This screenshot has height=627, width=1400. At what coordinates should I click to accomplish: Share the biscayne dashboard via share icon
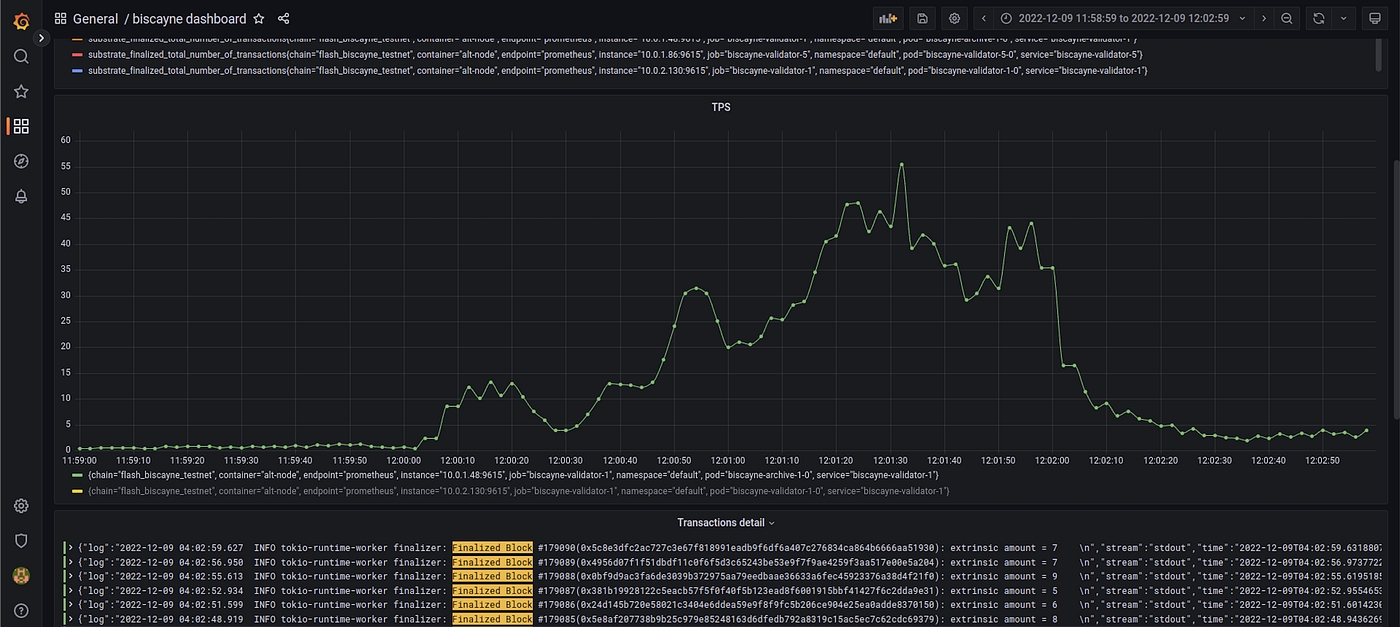[x=283, y=18]
